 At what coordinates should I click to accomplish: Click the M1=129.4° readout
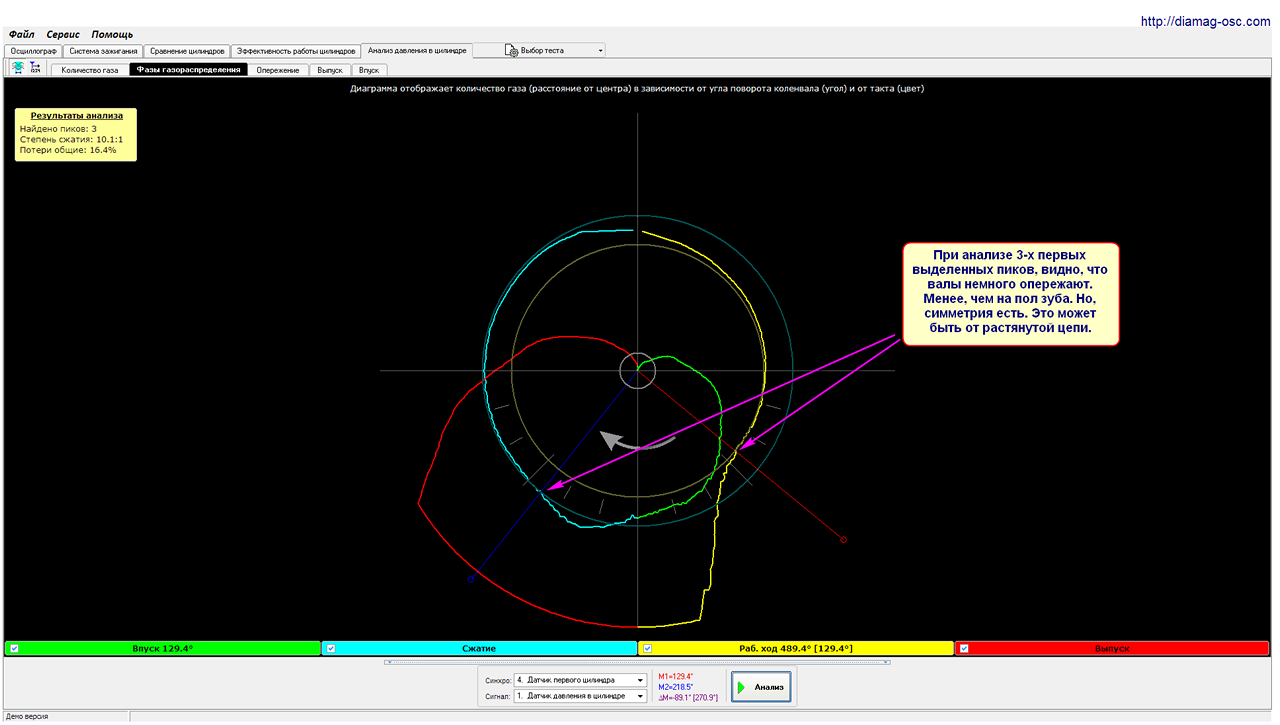pyautogui.click(x=675, y=677)
